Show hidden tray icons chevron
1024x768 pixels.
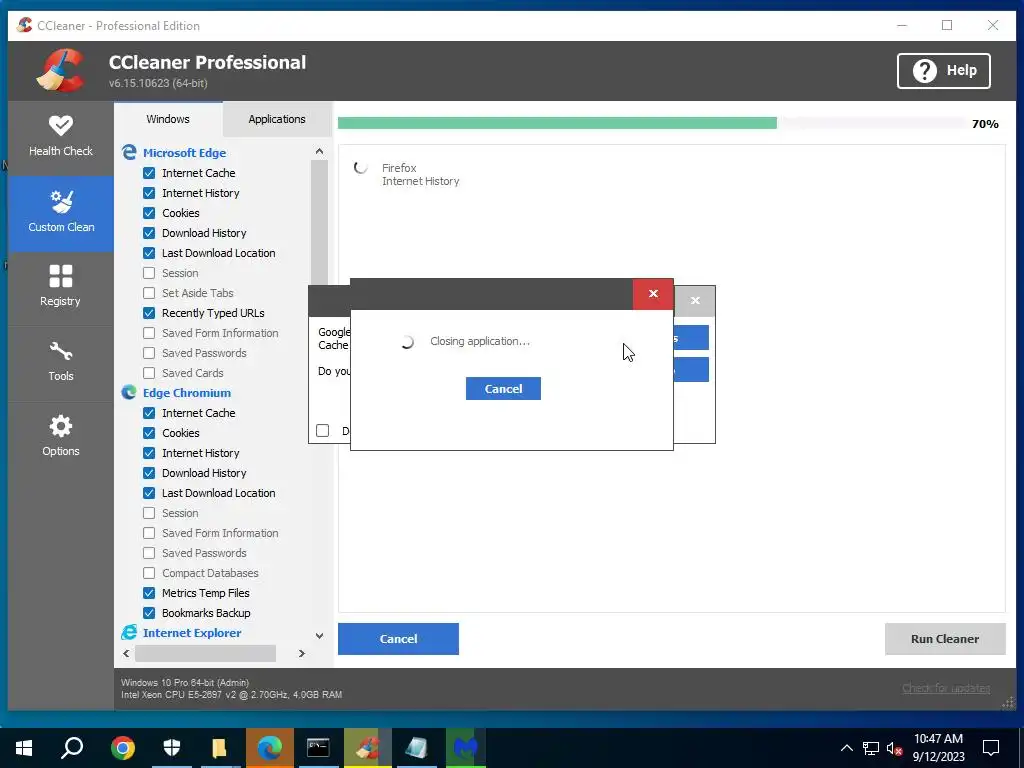(846, 748)
